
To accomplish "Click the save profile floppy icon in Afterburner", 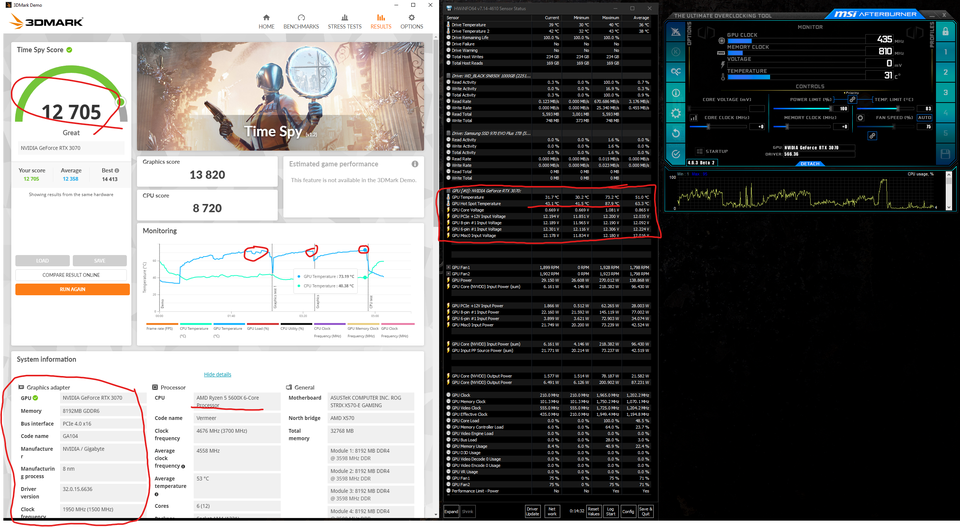I will [x=945, y=154].
